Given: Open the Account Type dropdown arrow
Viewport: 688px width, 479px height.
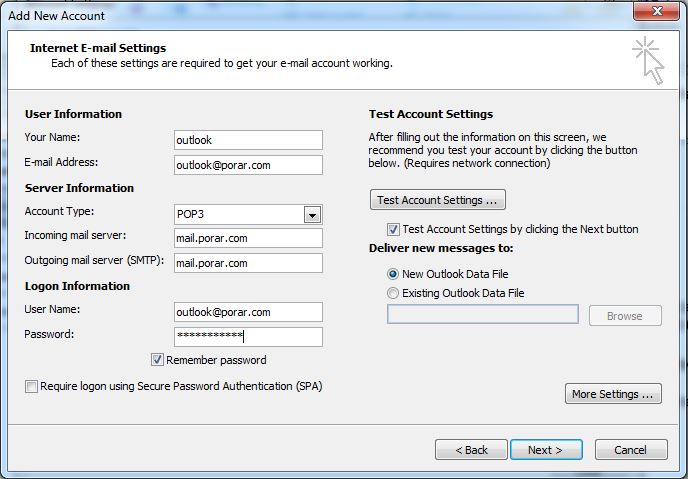Looking at the screenshot, I should tap(312, 214).
